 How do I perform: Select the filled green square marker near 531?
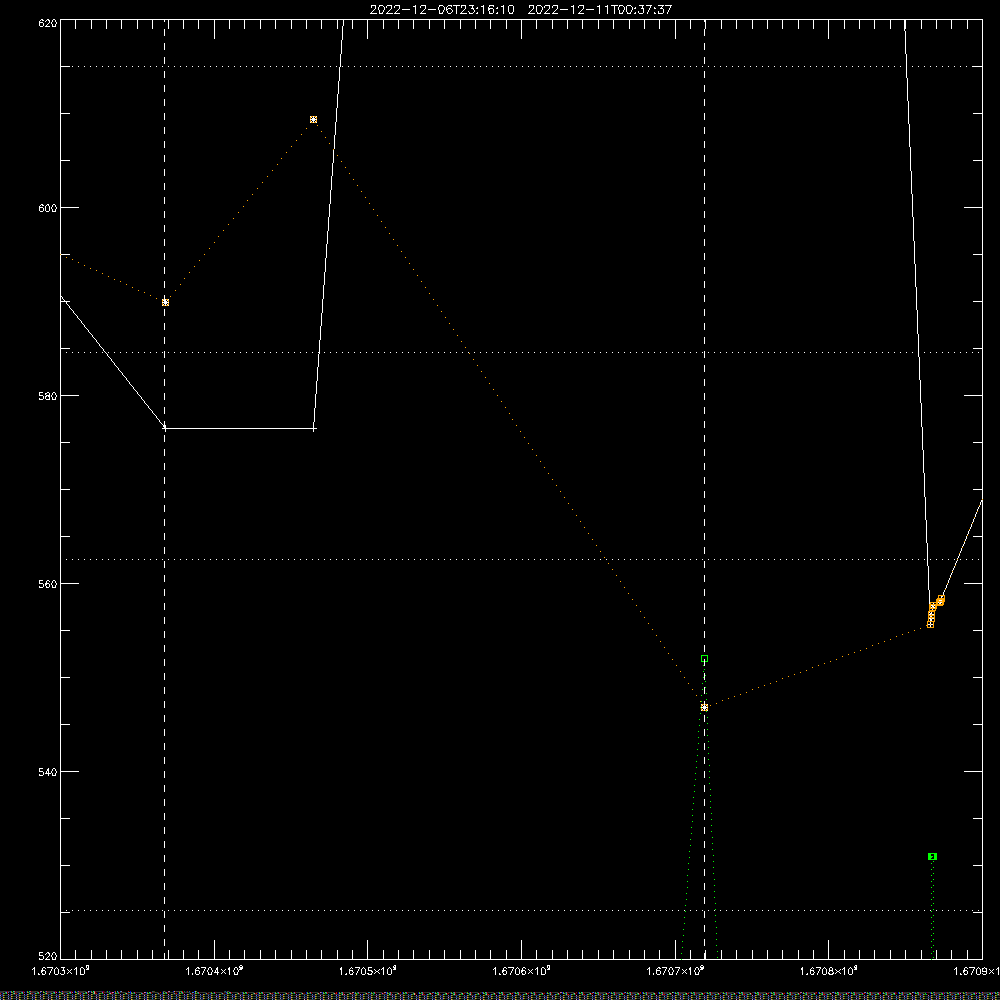[932, 857]
